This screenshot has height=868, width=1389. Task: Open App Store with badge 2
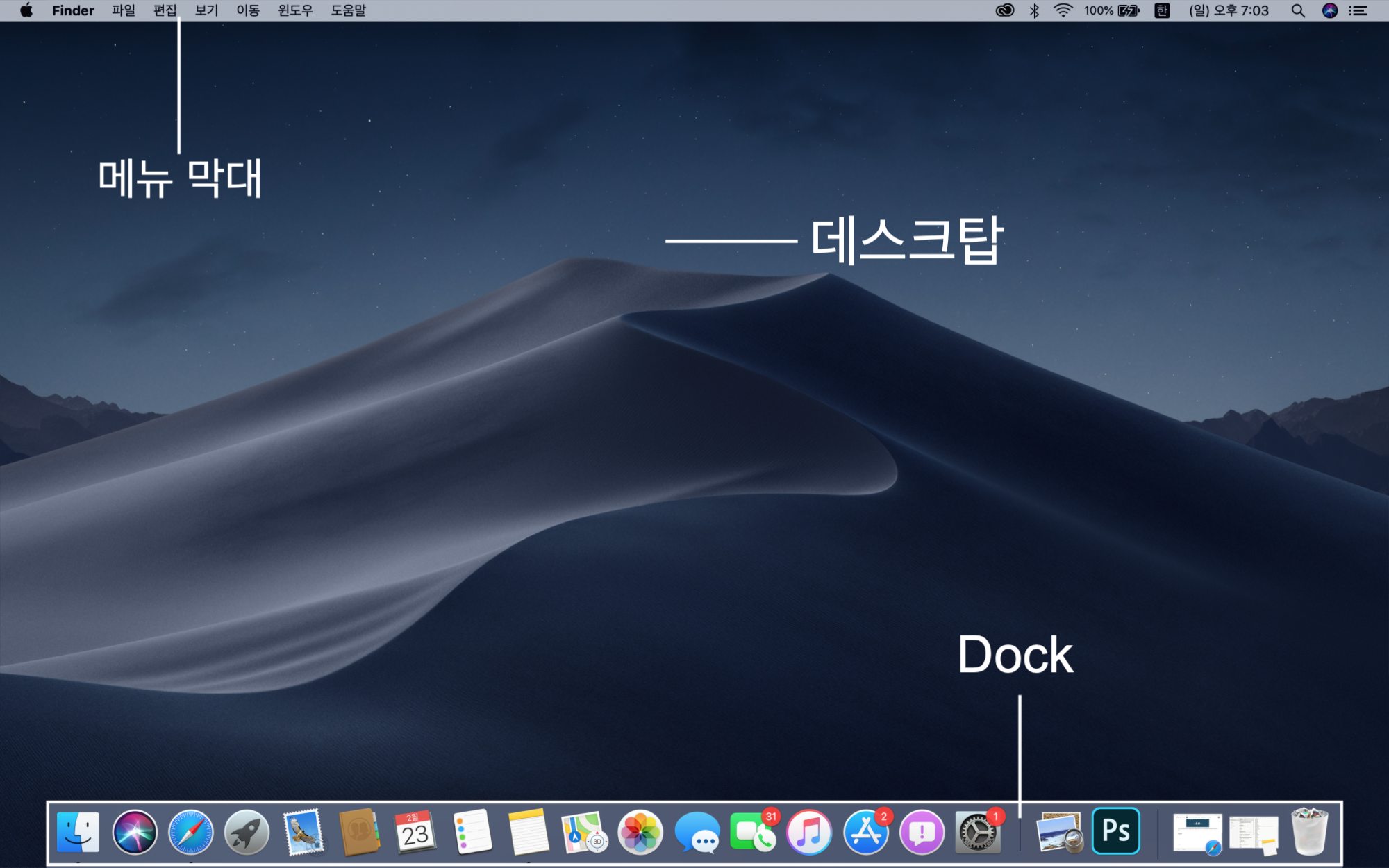click(865, 832)
